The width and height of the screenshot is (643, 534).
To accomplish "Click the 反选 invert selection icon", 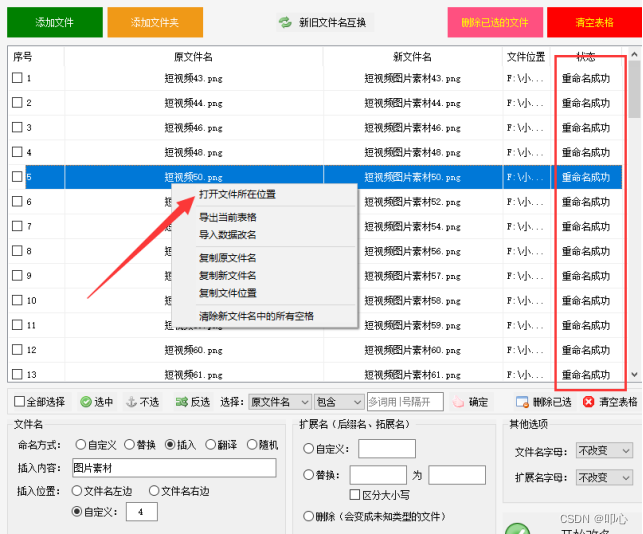I will click(182, 402).
